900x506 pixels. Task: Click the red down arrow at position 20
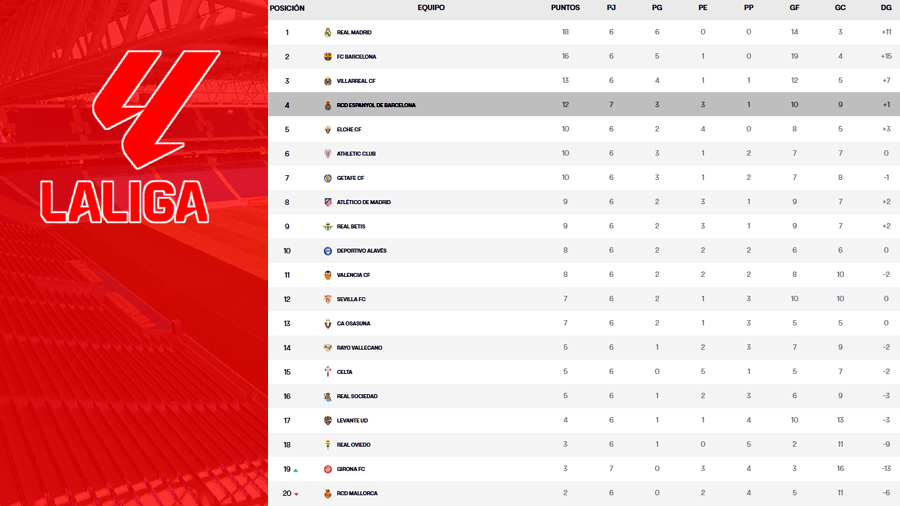297,494
